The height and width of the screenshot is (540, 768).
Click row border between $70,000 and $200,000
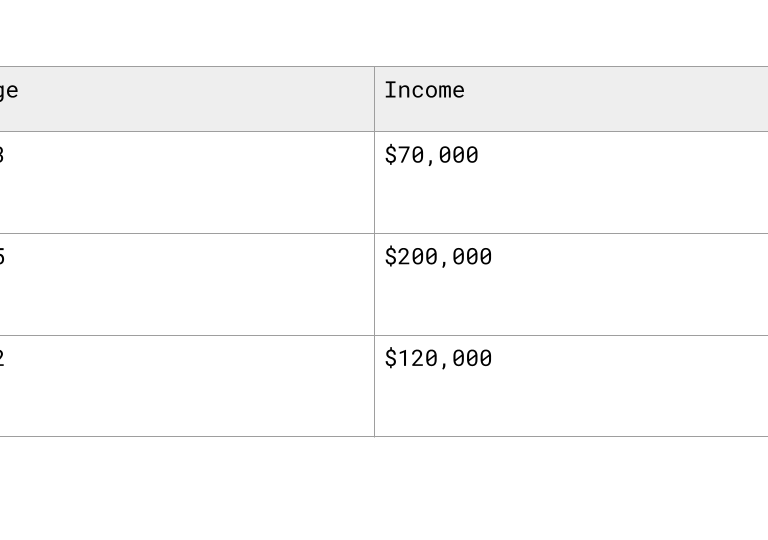(x=570, y=234)
